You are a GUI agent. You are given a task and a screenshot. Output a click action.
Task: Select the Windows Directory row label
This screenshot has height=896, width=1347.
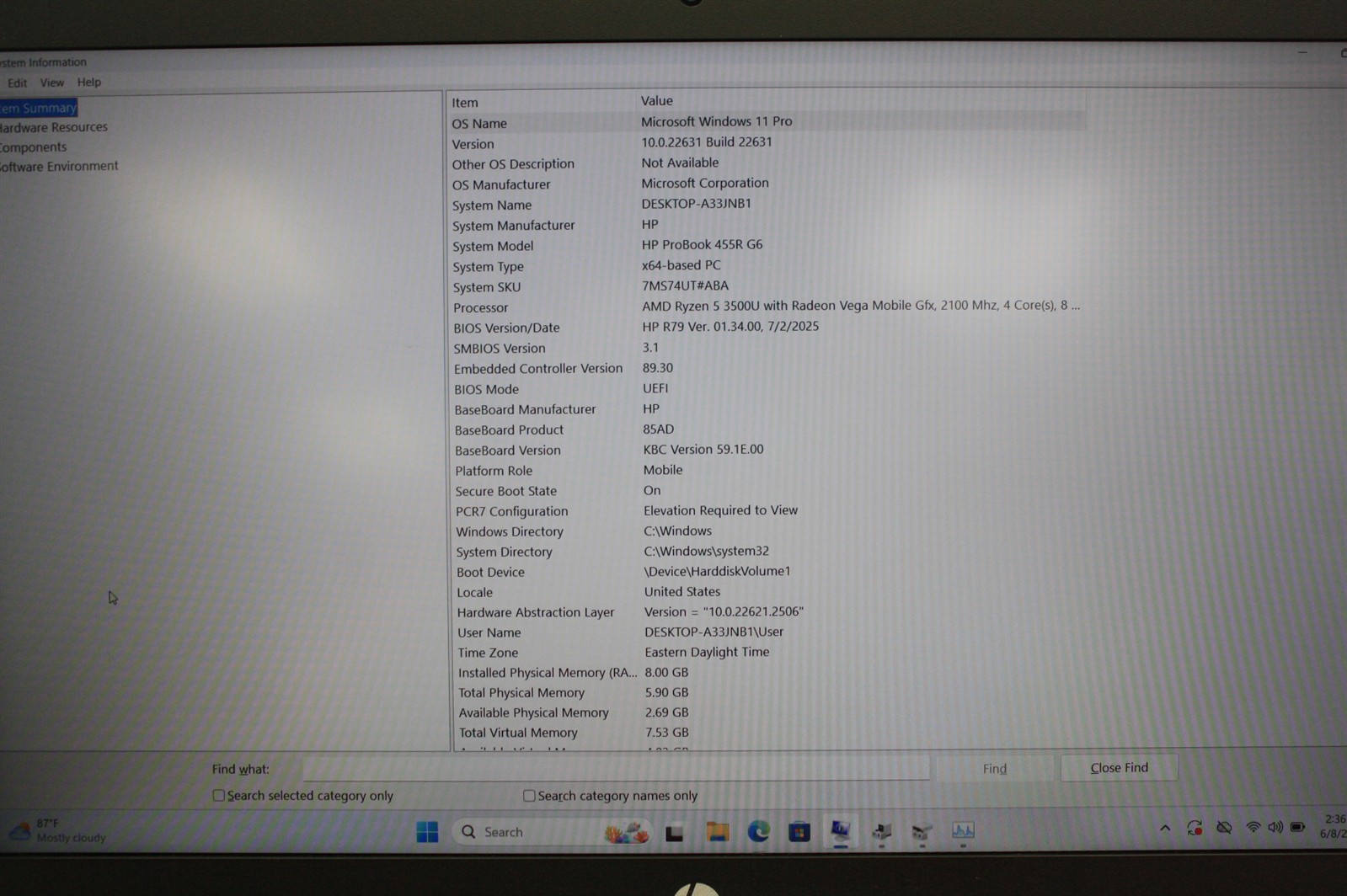click(510, 531)
